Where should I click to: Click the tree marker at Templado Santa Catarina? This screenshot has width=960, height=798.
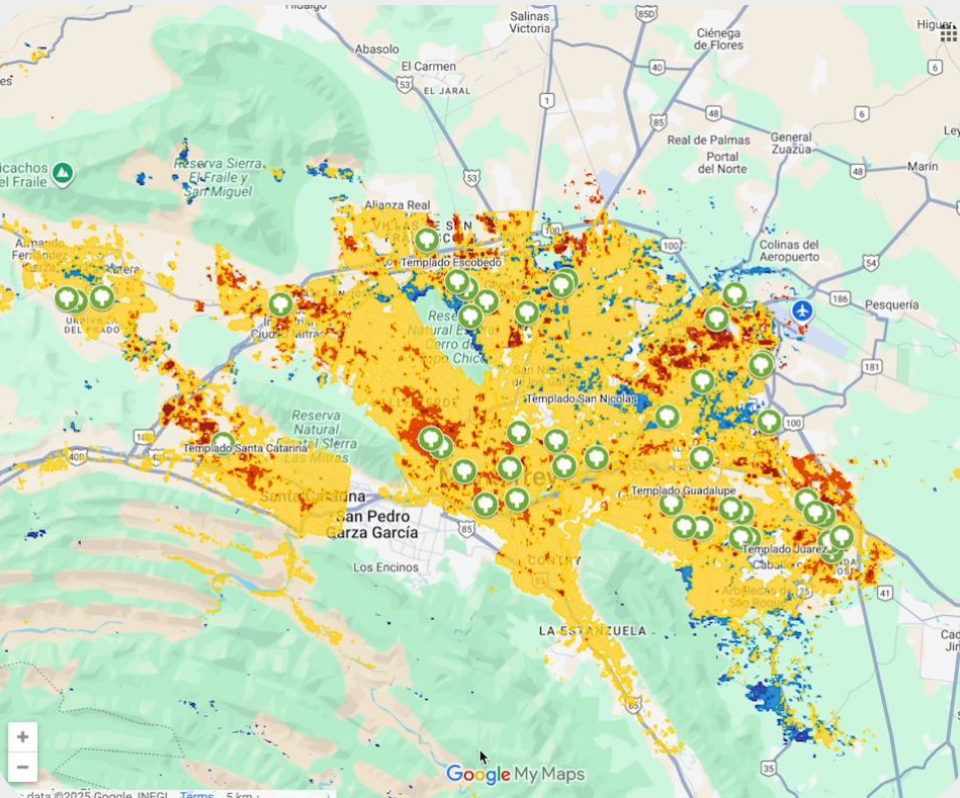tap(222, 442)
